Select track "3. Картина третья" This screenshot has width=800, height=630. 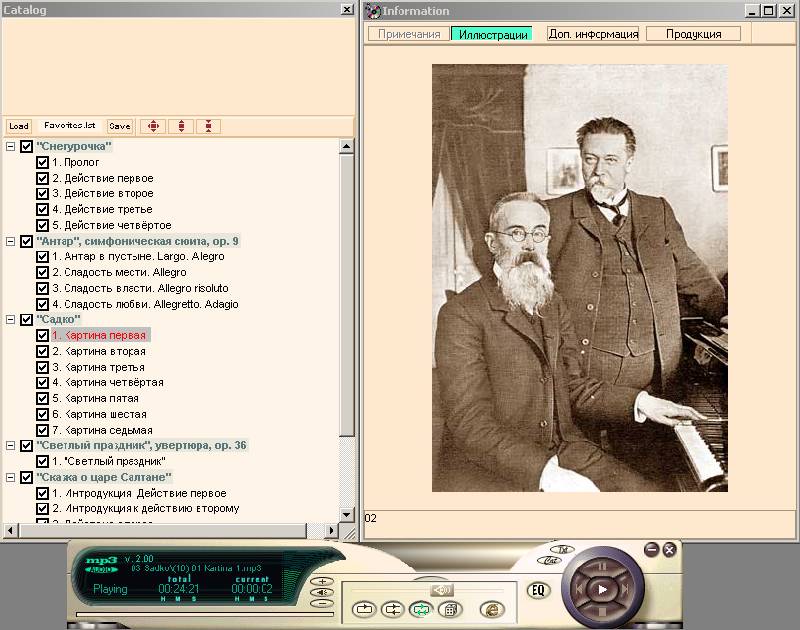tap(98, 367)
